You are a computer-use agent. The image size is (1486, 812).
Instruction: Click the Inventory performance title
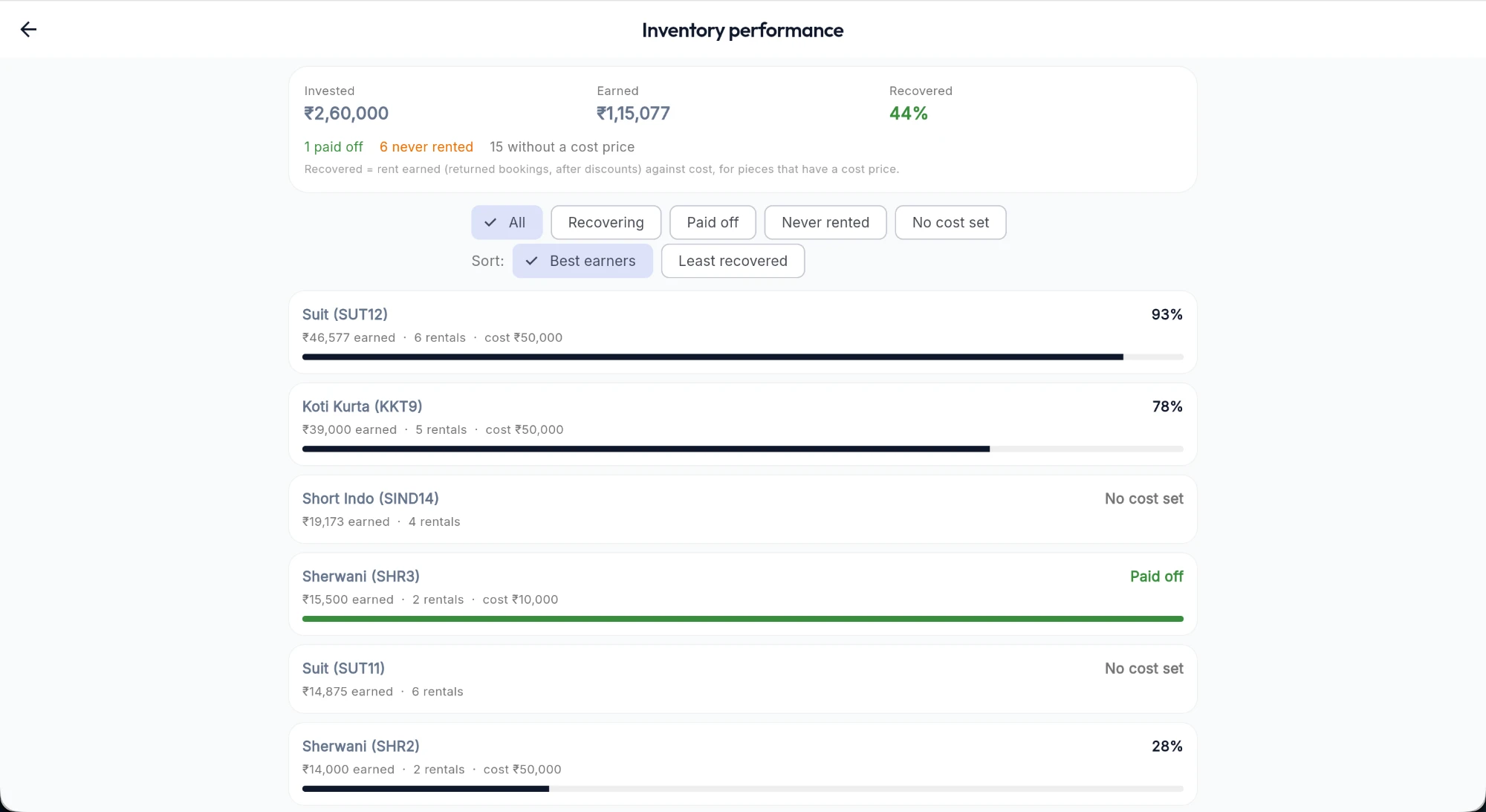(x=742, y=30)
